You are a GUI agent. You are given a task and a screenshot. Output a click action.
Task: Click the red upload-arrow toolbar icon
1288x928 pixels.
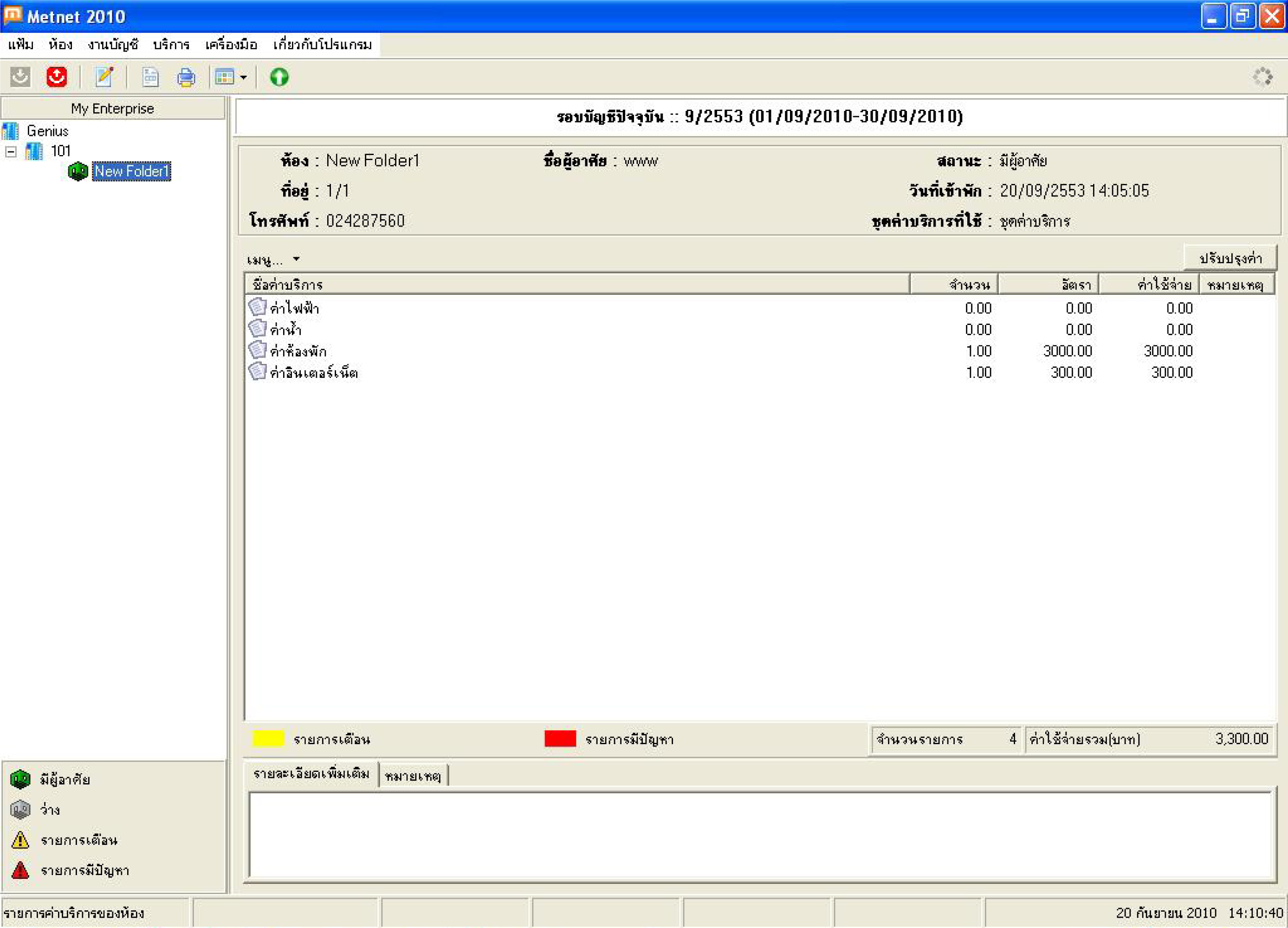tap(57, 77)
